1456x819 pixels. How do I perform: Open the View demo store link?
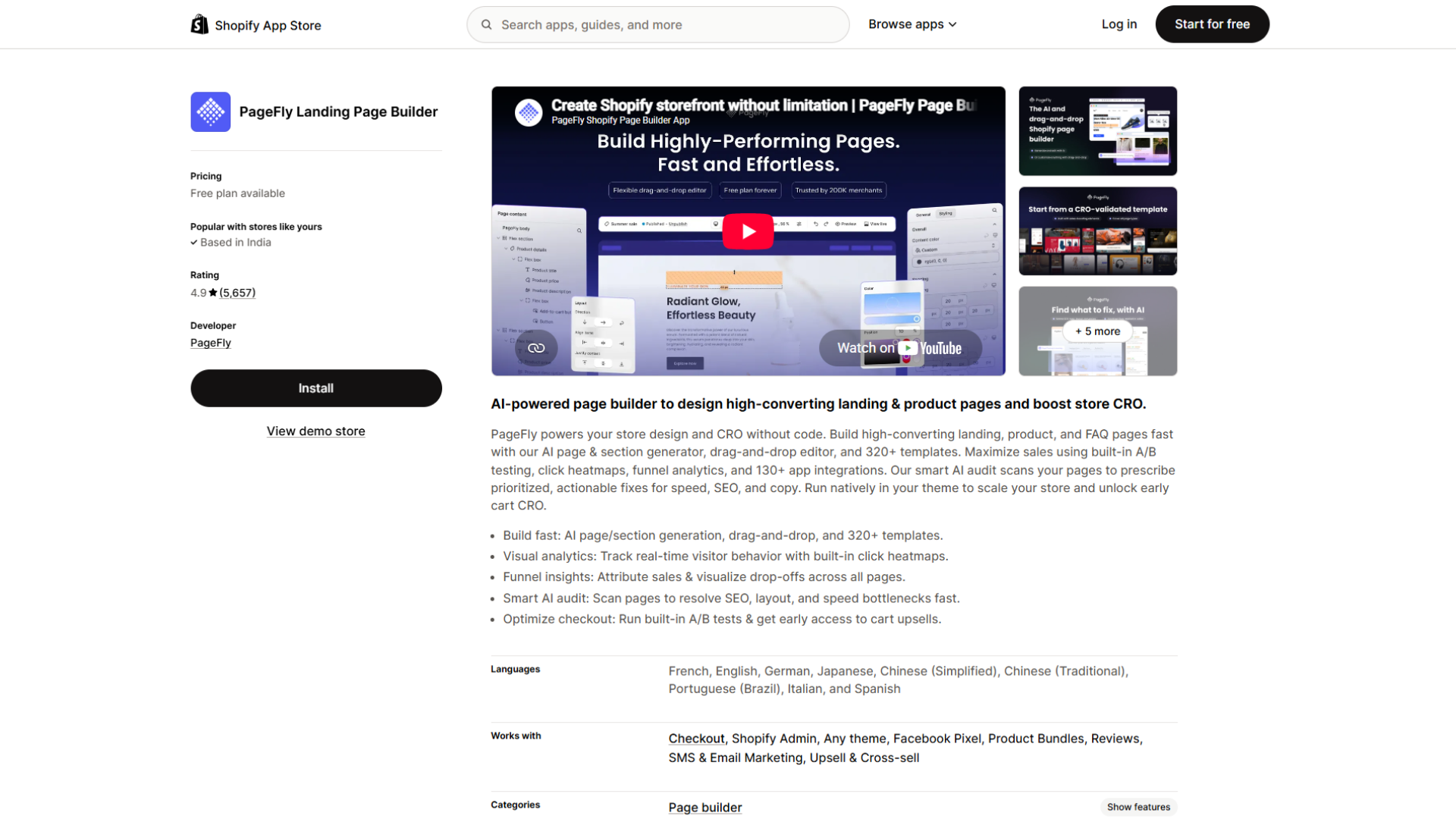pos(316,431)
